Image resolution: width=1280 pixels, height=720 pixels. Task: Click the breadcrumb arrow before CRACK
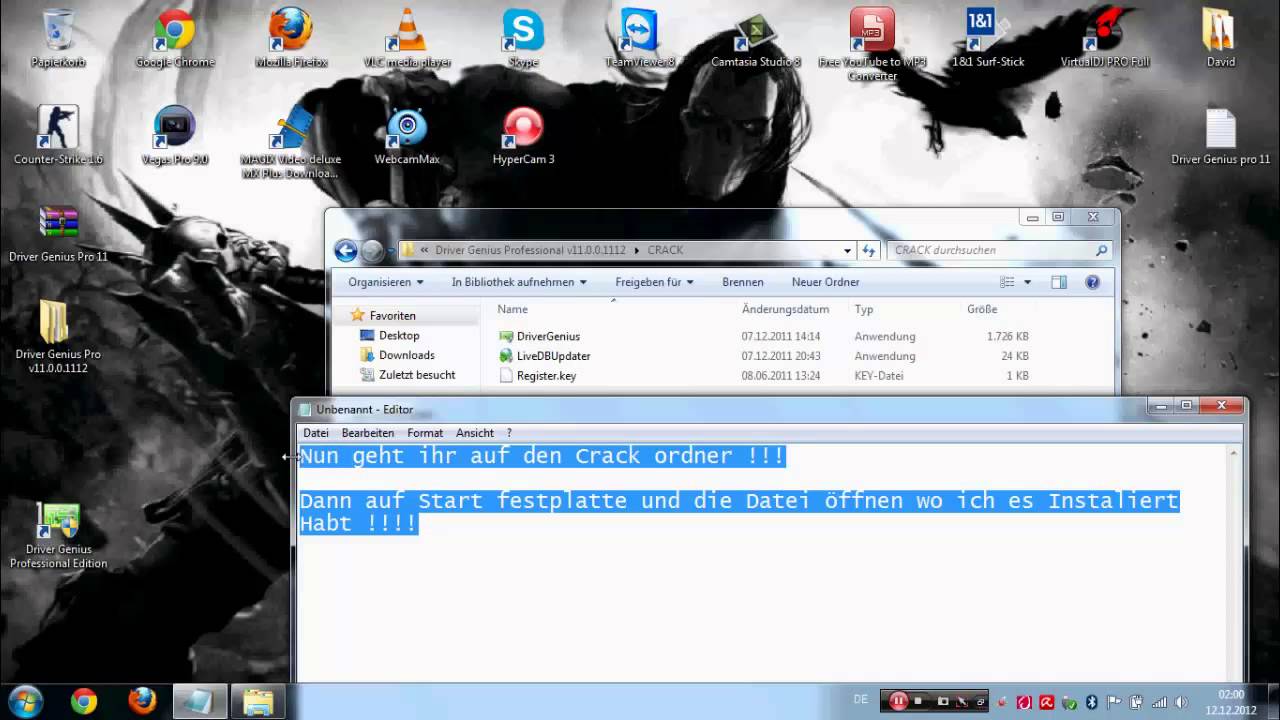tap(638, 251)
